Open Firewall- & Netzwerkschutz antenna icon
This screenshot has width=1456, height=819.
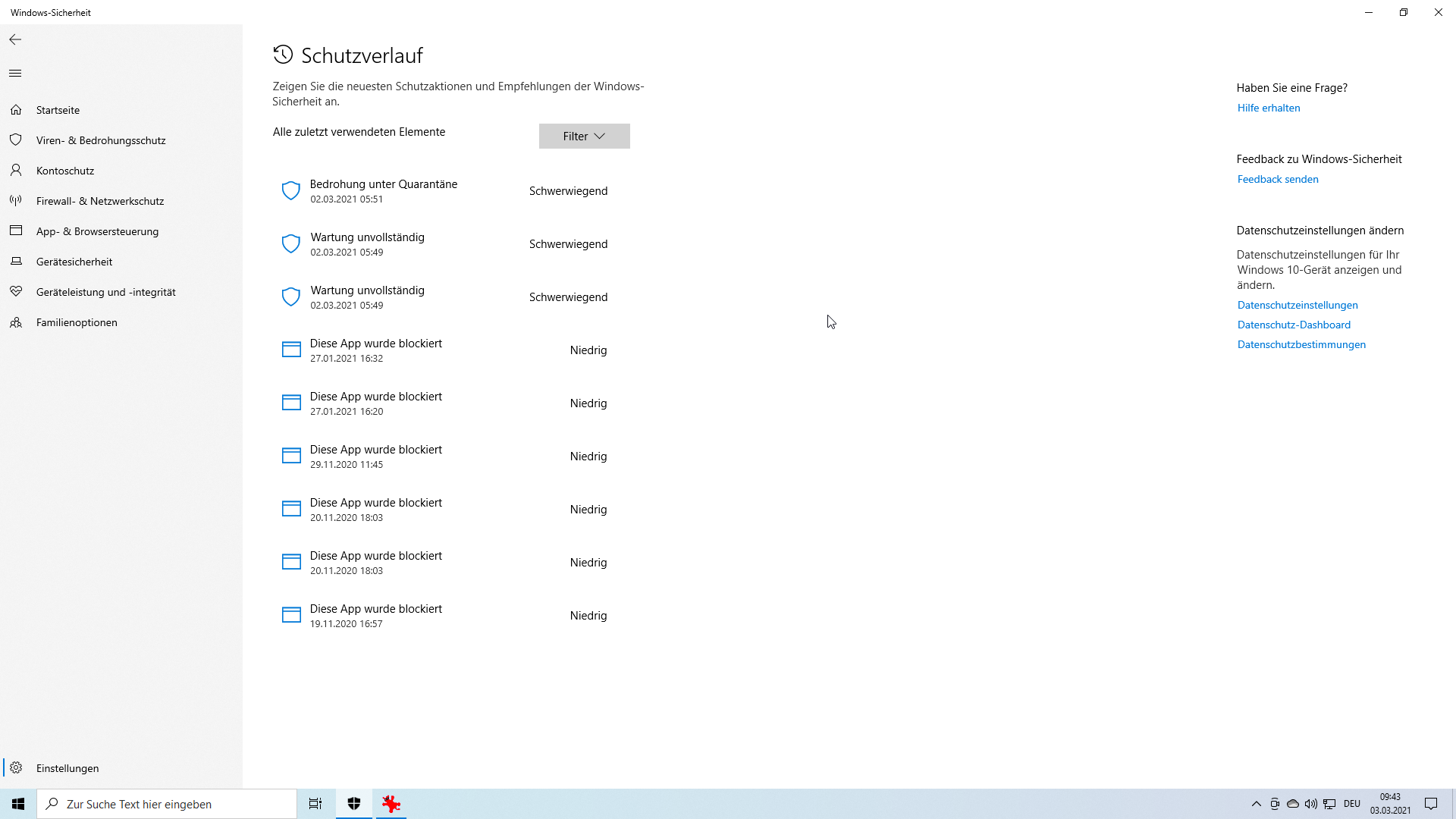coord(16,201)
